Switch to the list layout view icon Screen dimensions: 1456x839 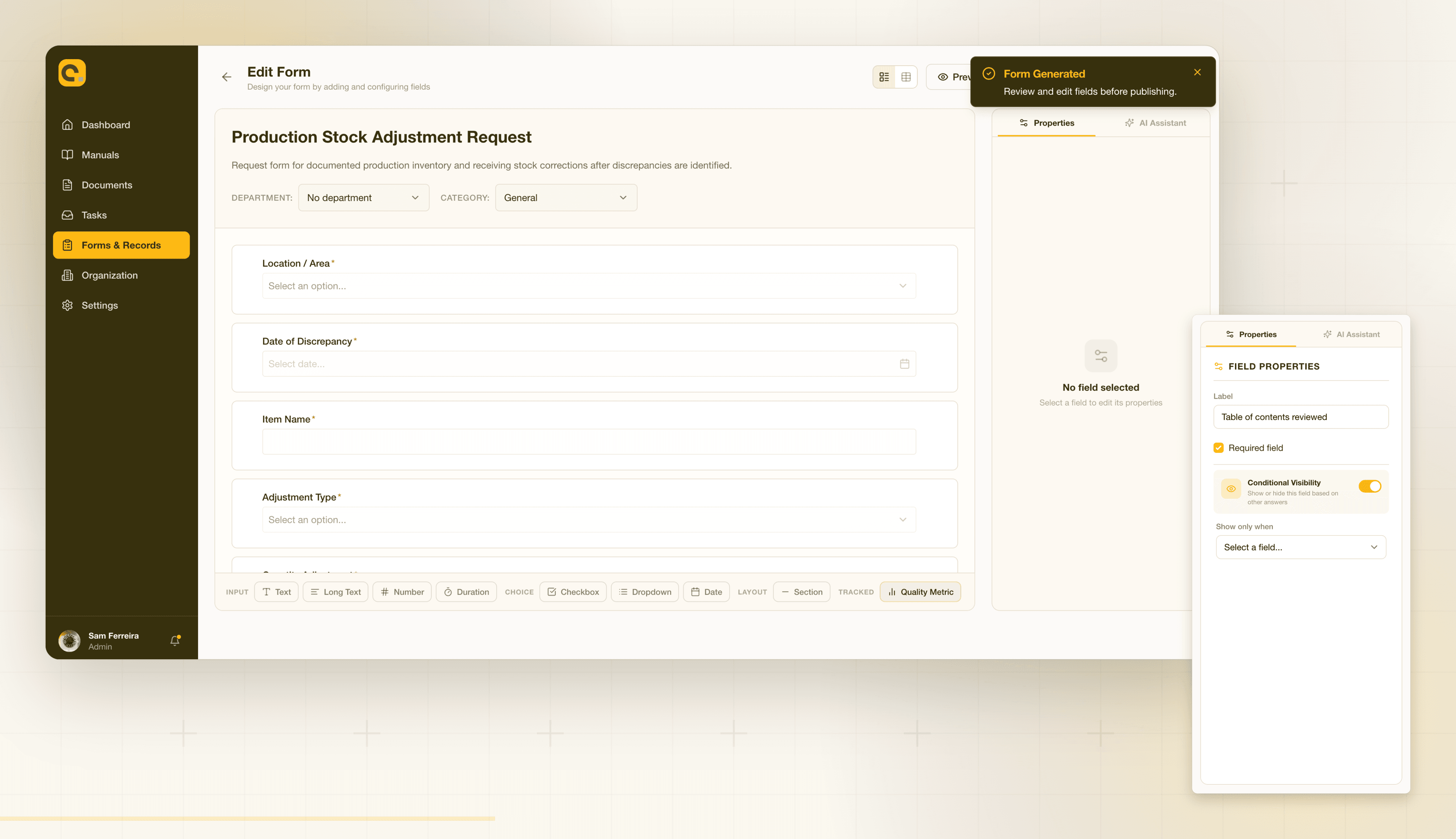[x=884, y=77]
